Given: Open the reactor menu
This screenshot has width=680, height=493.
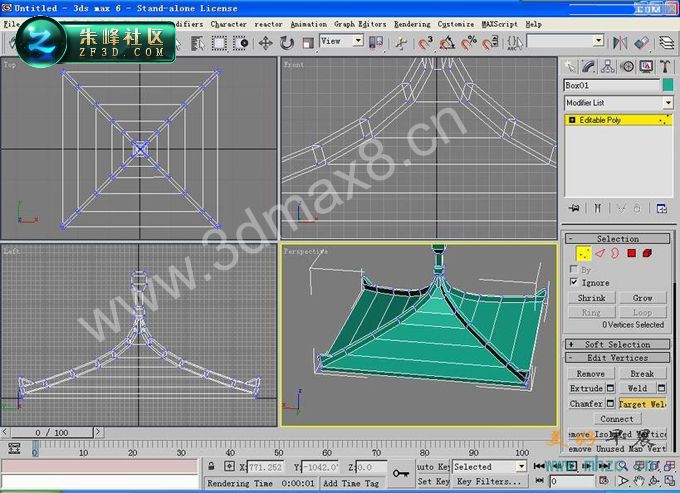Looking at the screenshot, I should click(268, 24).
